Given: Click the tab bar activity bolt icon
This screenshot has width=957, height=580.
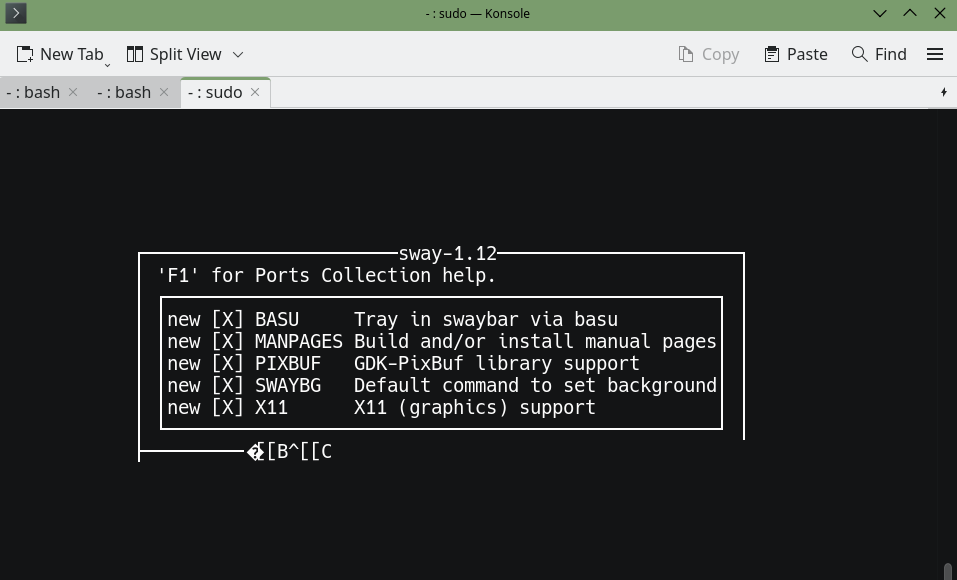Looking at the screenshot, I should 944,92.
